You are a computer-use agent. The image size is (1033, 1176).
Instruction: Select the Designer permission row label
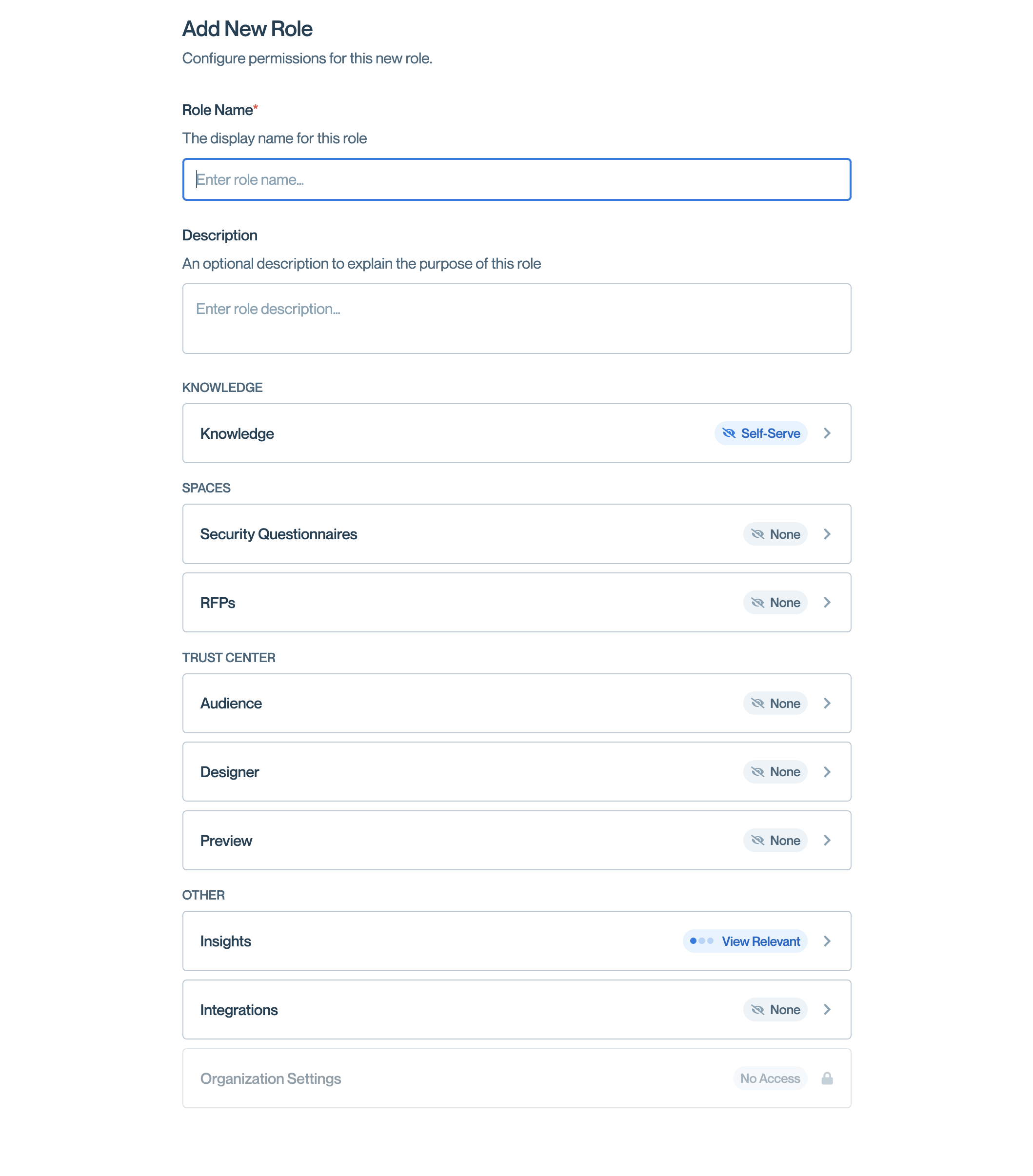click(x=230, y=771)
